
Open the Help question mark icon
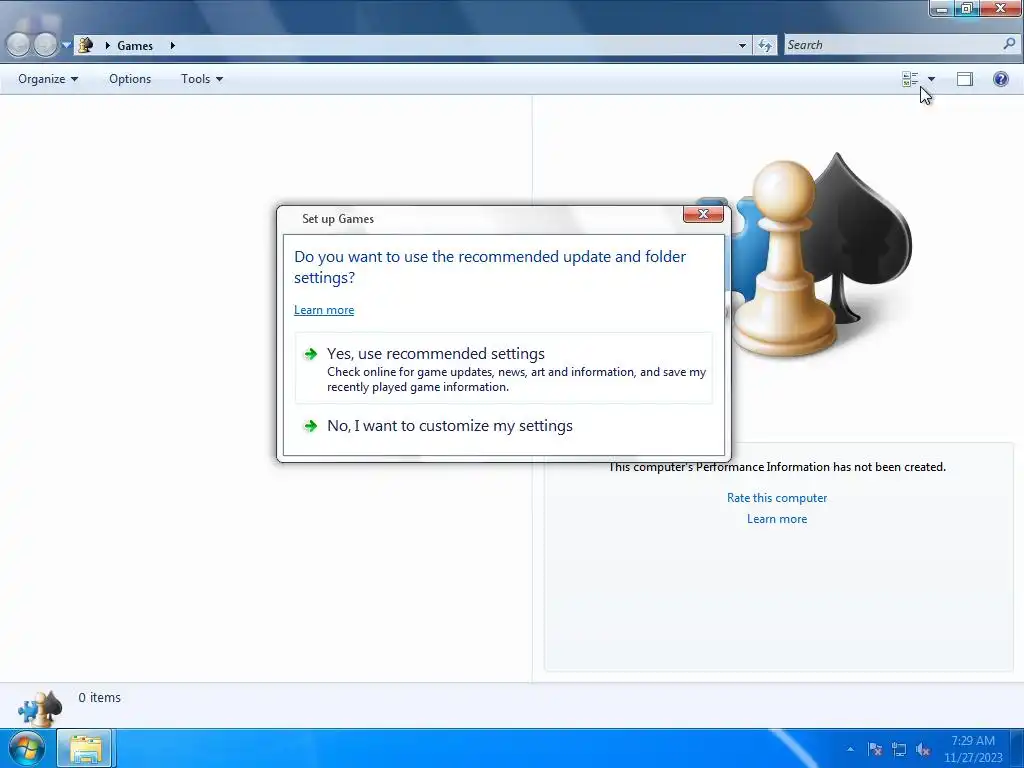[1000, 79]
